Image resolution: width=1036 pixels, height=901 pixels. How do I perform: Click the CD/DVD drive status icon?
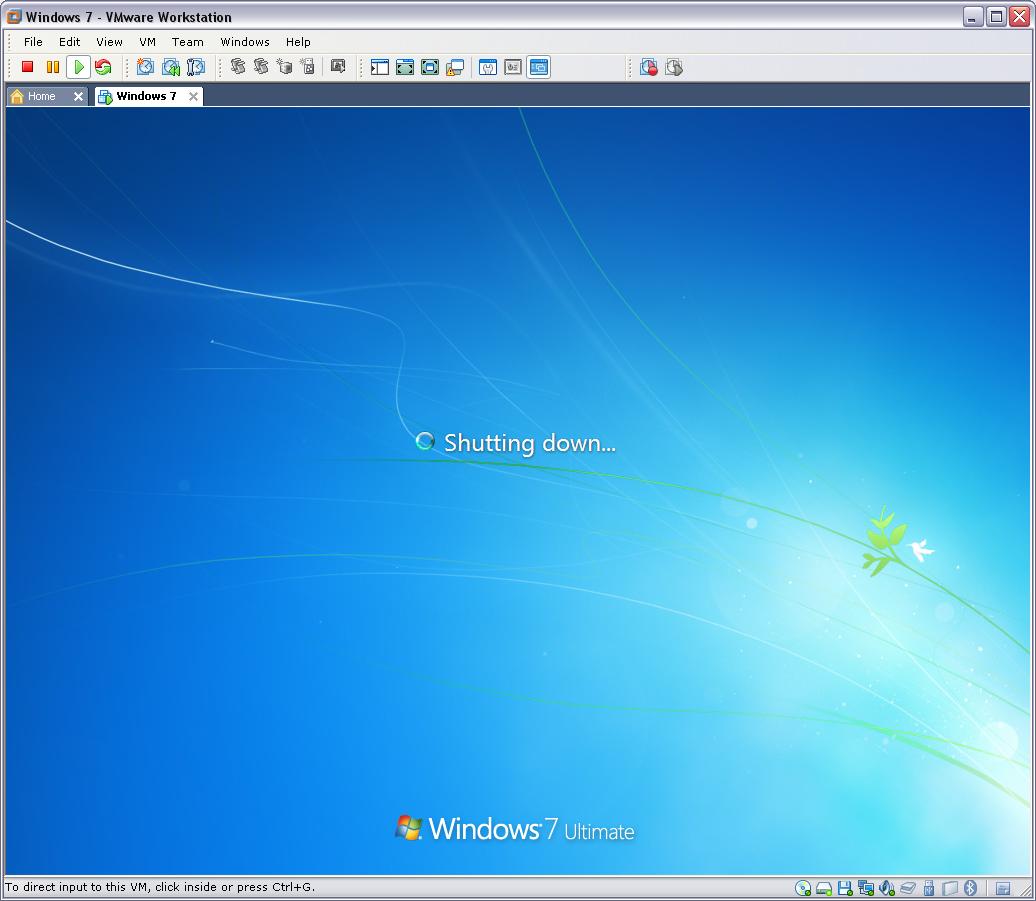click(x=803, y=888)
